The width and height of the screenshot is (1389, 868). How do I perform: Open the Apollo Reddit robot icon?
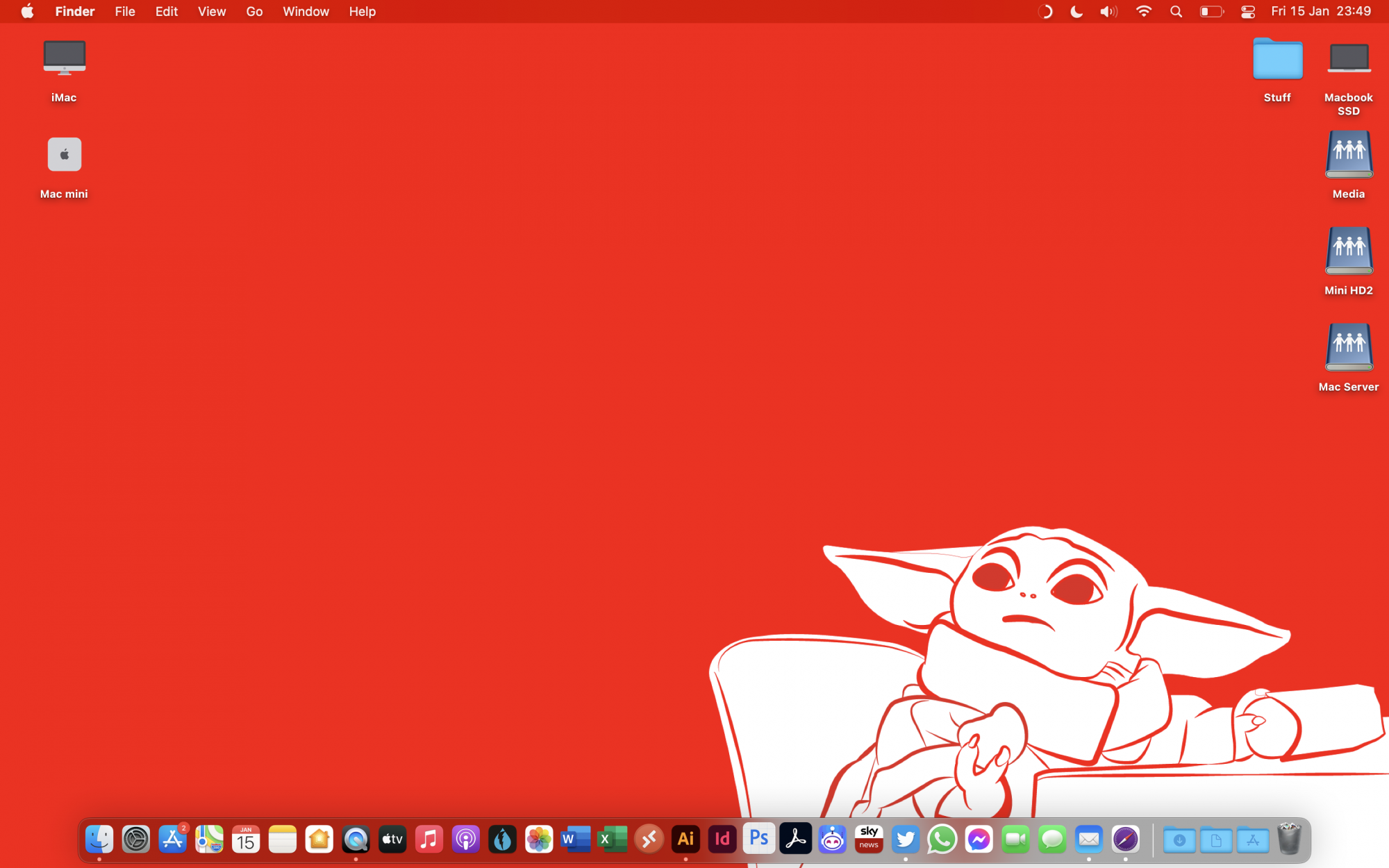(833, 840)
